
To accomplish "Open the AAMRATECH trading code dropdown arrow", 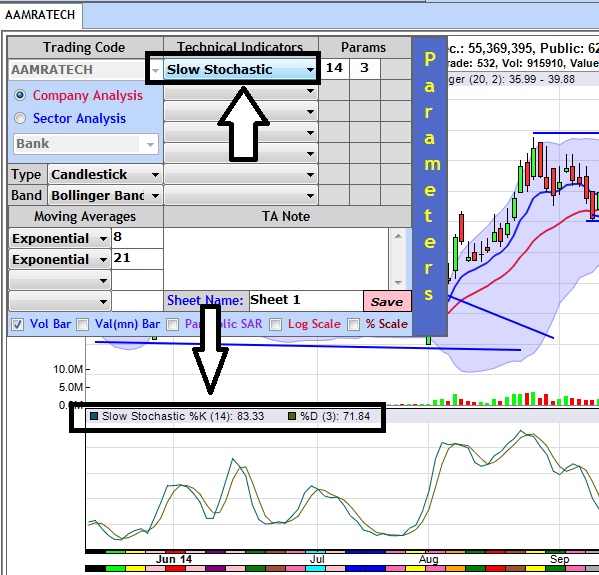I will tap(155, 70).
